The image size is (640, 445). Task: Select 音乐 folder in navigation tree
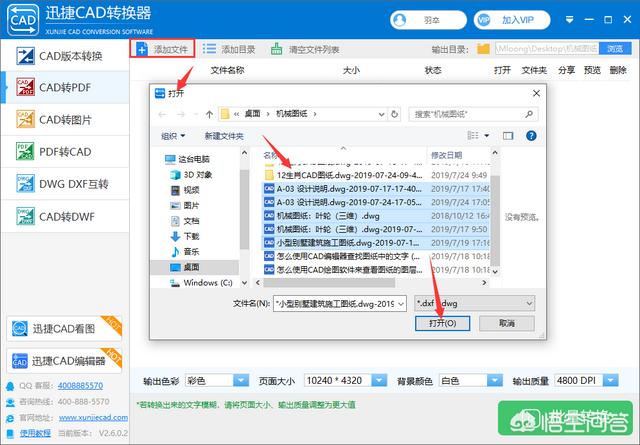pyautogui.click(x=185, y=251)
